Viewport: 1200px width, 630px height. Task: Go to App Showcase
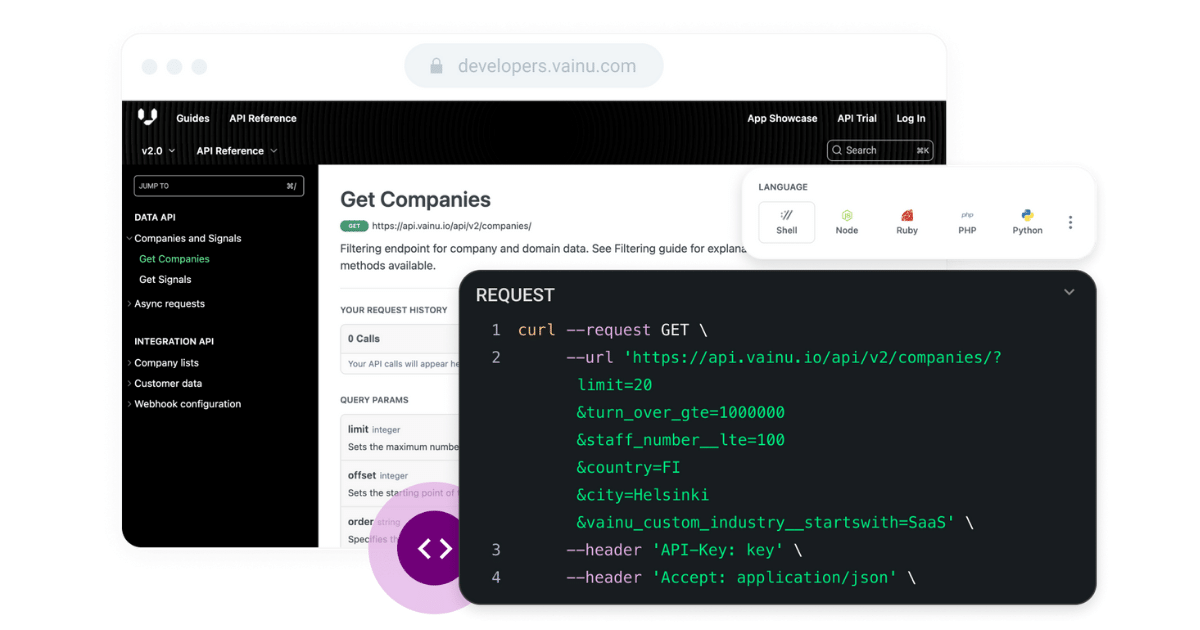pyautogui.click(x=782, y=118)
